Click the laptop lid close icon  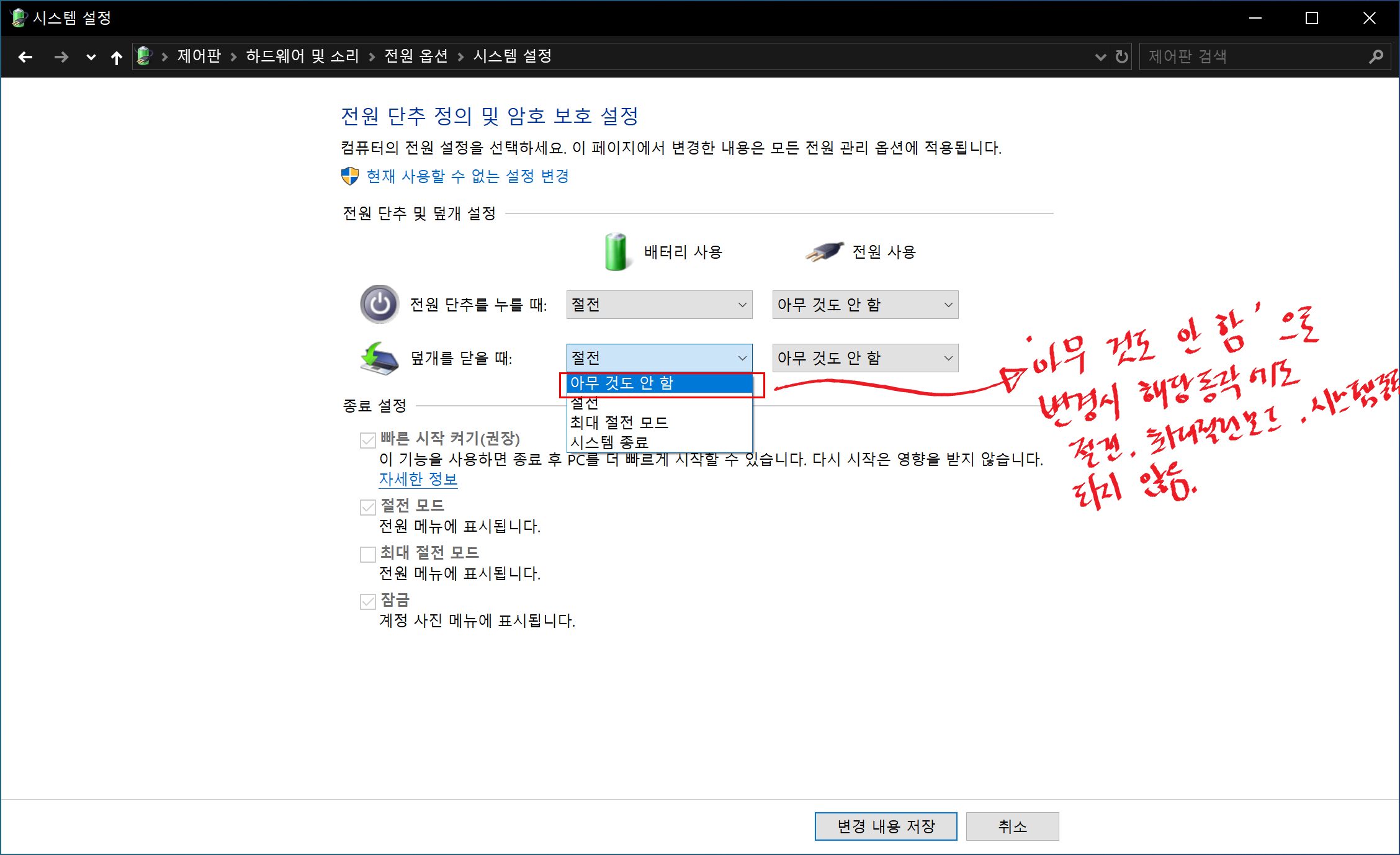click(x=379, y=358)
